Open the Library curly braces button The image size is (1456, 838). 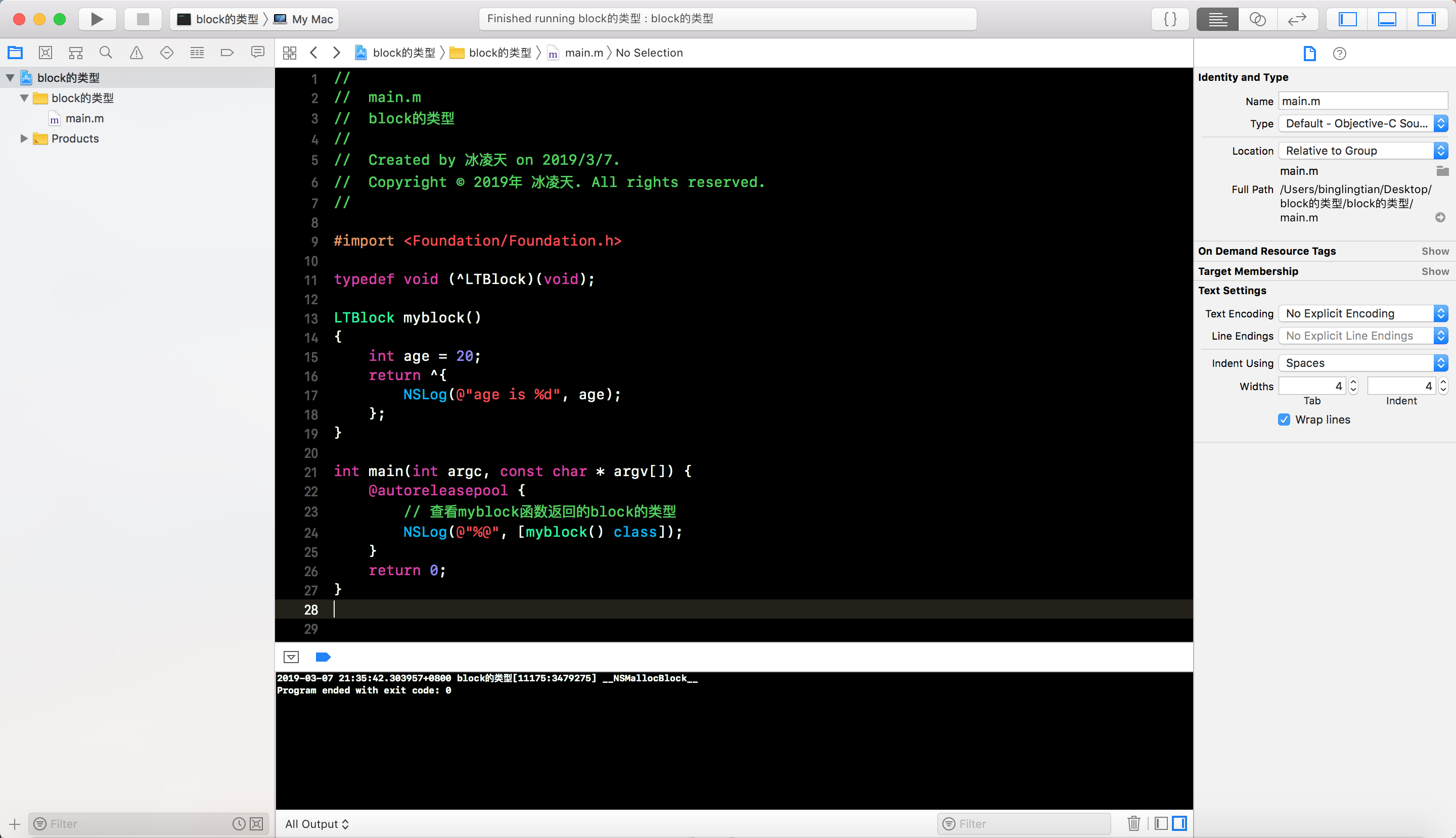[1170, 19]
